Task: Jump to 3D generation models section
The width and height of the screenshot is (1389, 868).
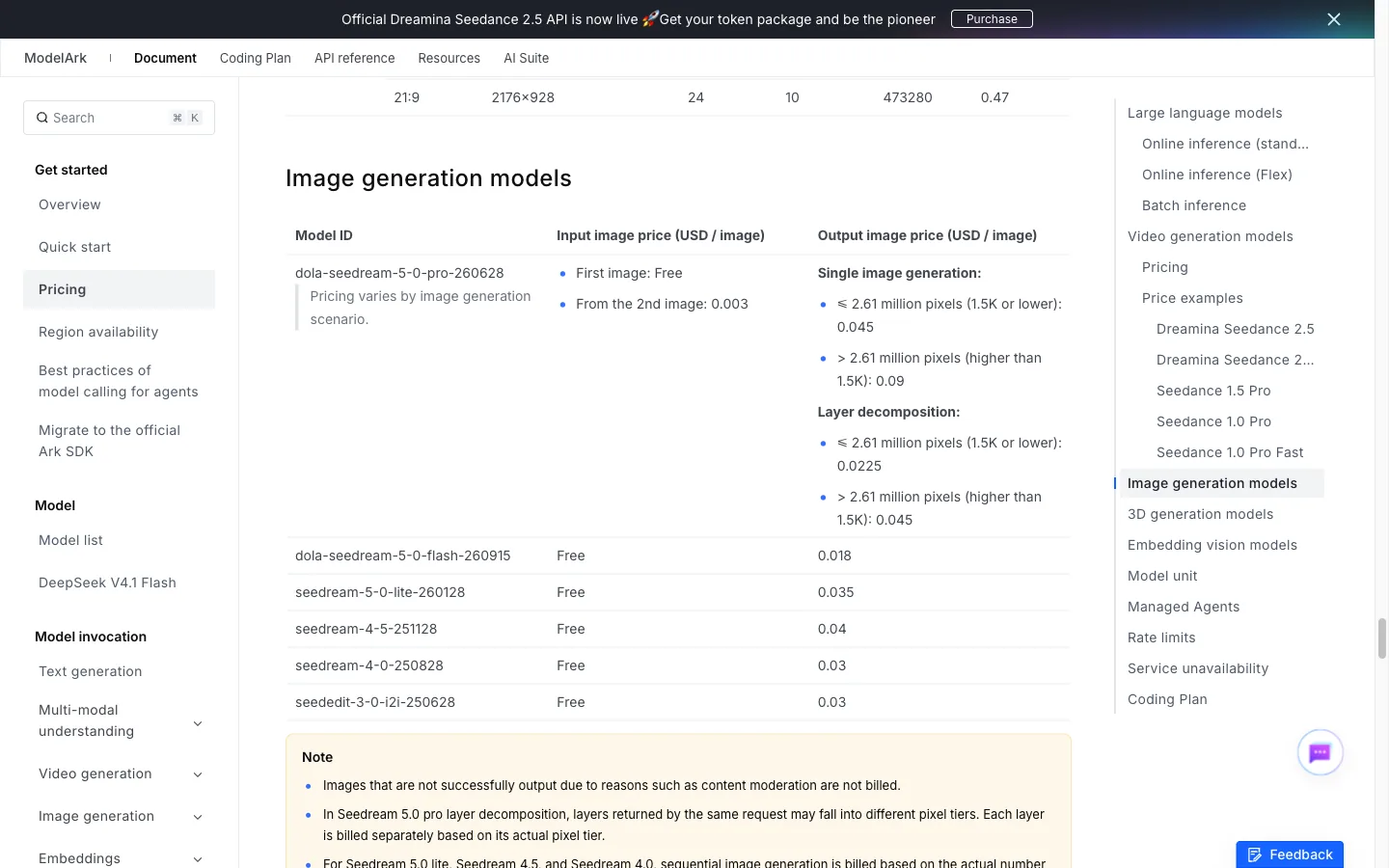Action: [x=1200, y=514]
